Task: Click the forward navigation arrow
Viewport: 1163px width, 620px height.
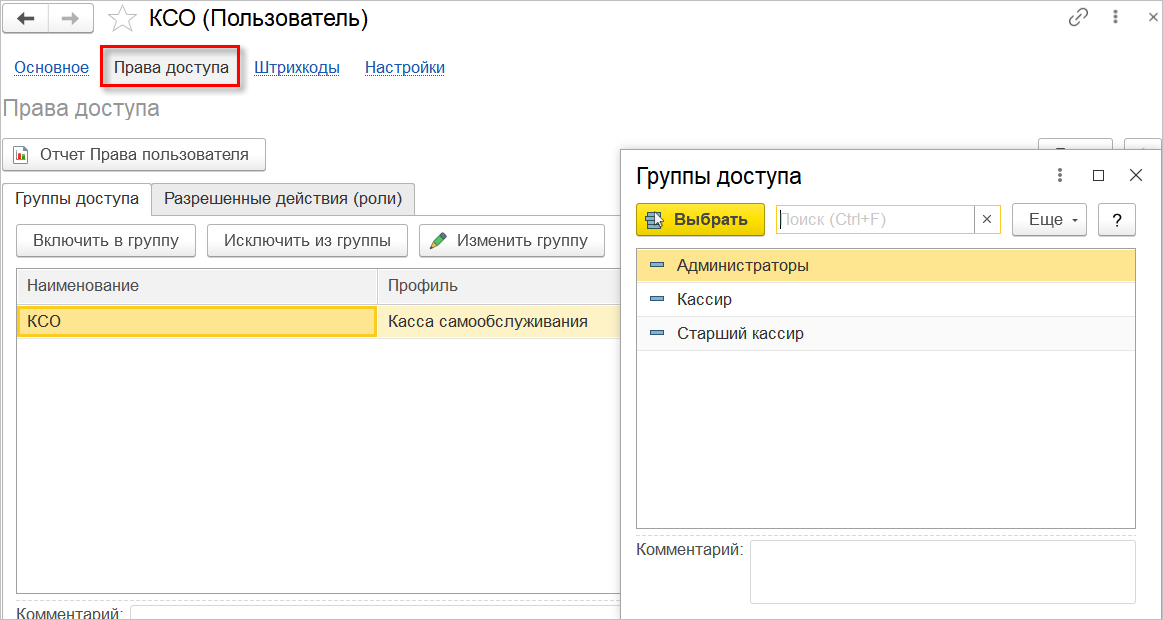Action: 71,18
